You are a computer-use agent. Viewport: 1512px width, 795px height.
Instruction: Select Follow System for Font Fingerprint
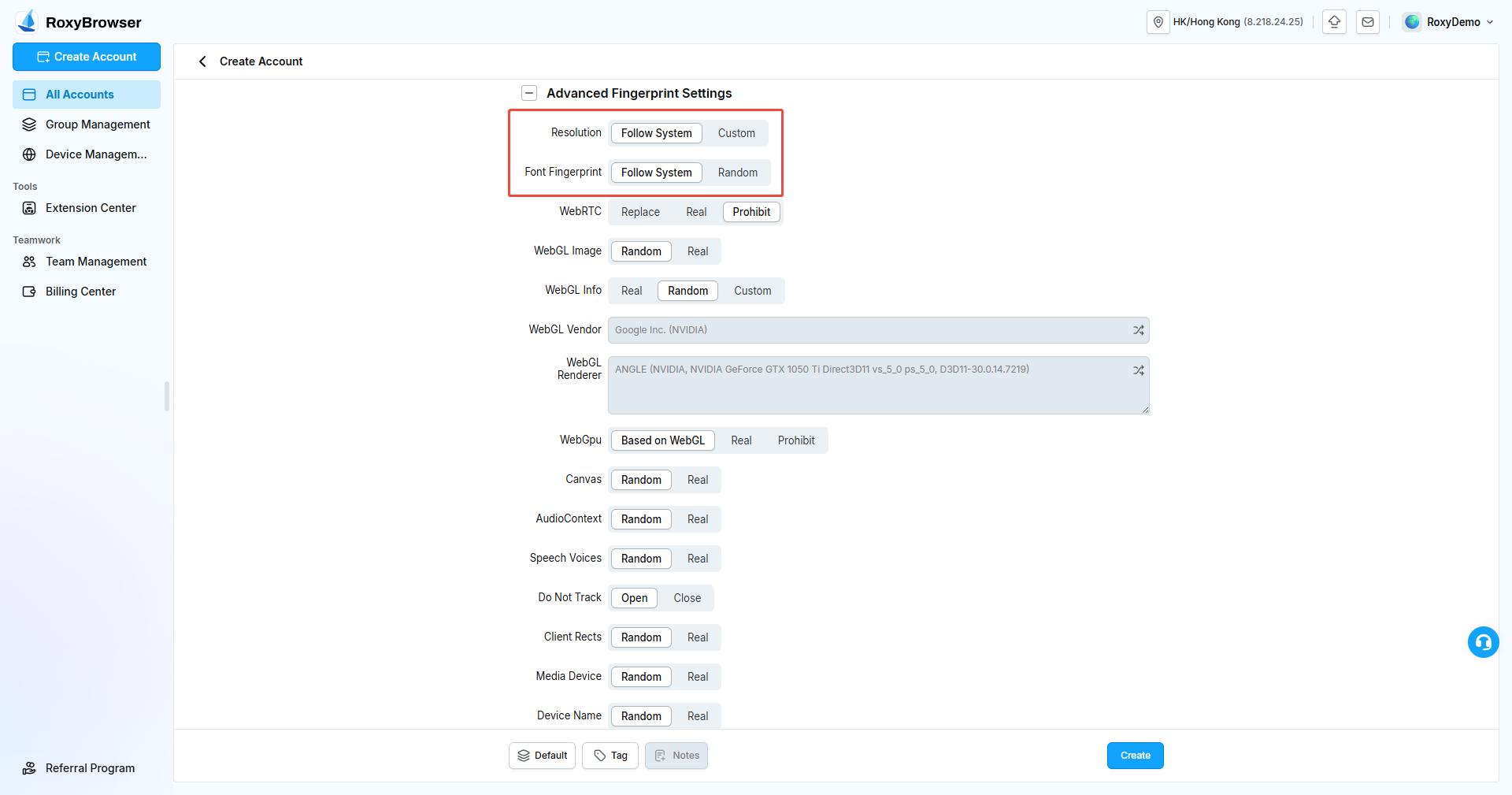tap(656, 173)
